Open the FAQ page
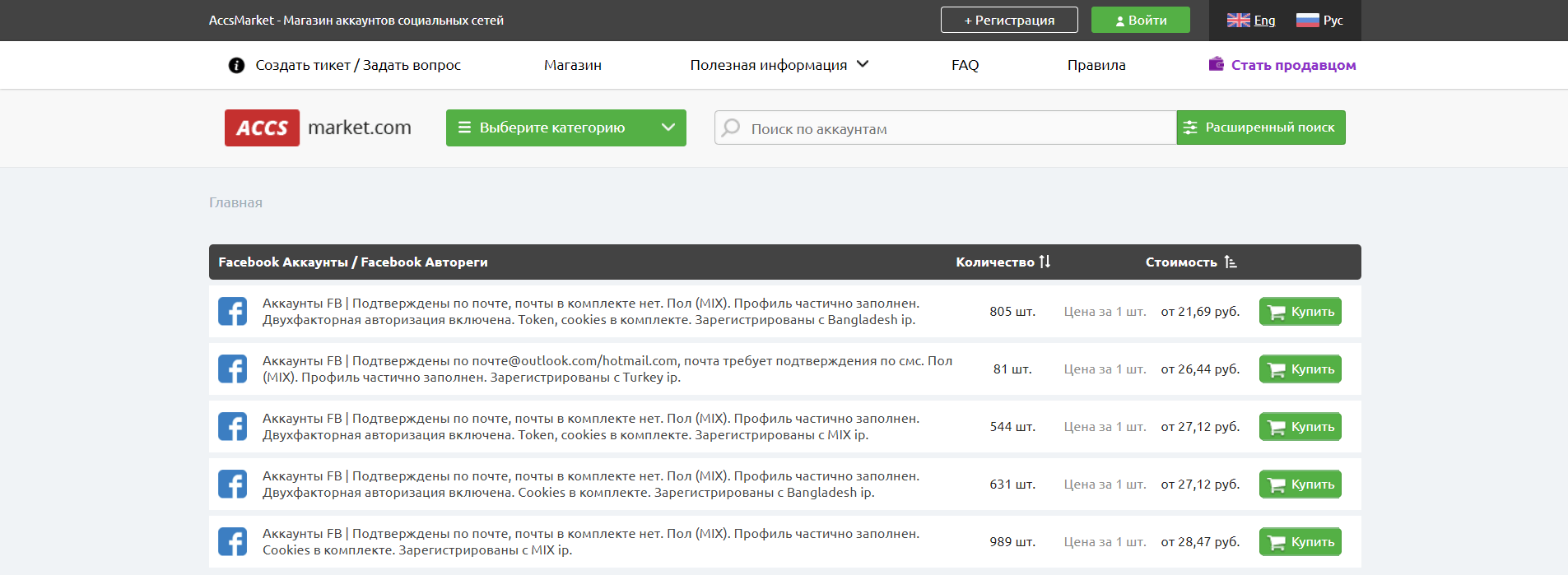Image resolution: width=1568 pixels, height=575 pixels. click(x=965, y=65)
